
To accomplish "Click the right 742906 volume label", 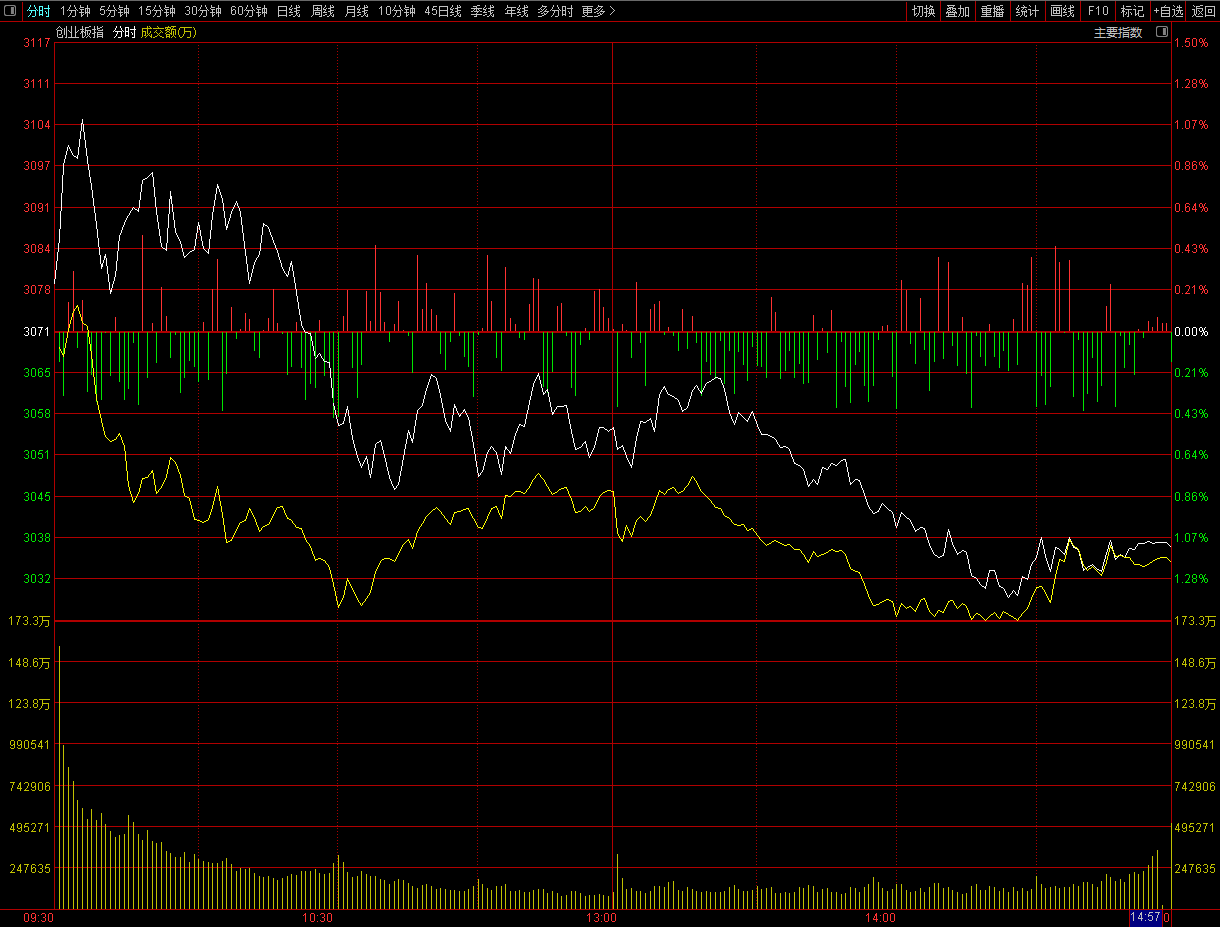I will 1195,787.
